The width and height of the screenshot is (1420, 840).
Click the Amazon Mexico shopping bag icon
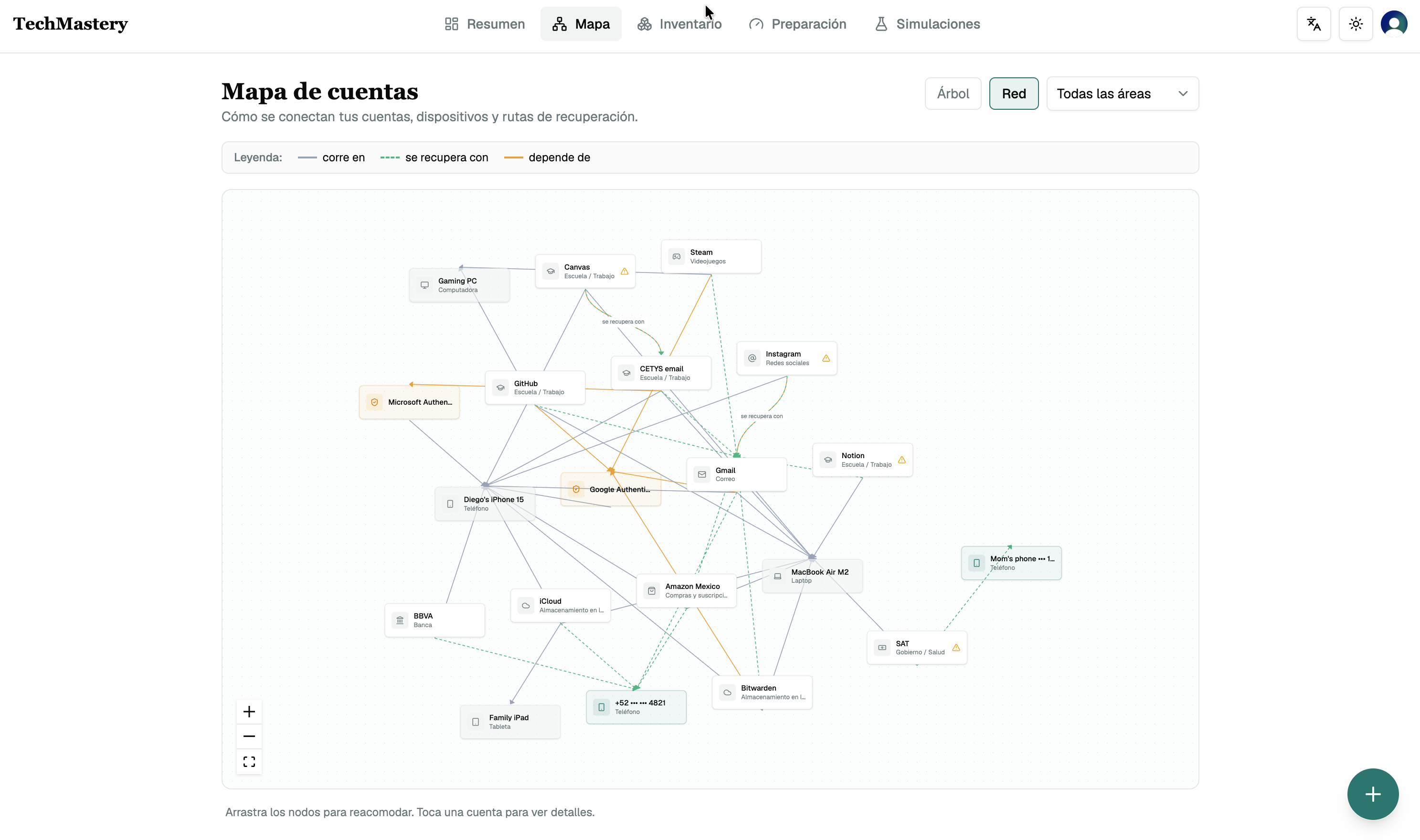(652, 591)
